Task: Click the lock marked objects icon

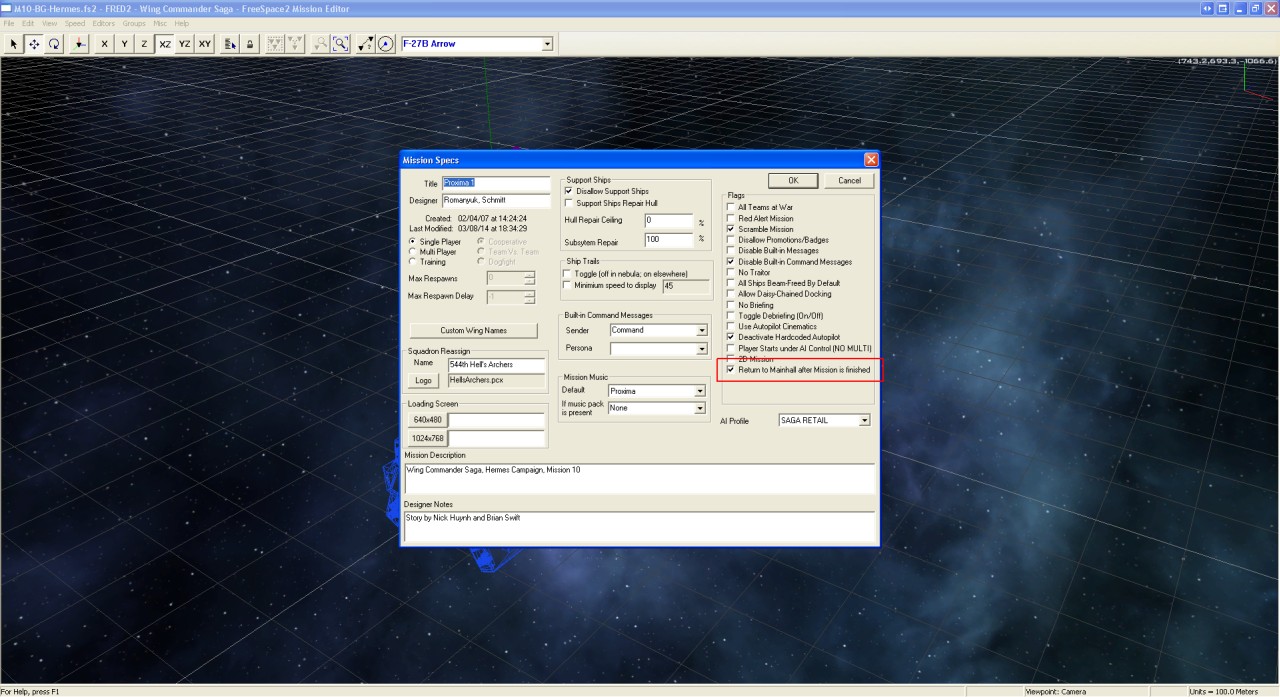Action: pyautogui.click(x=249, y=44)
